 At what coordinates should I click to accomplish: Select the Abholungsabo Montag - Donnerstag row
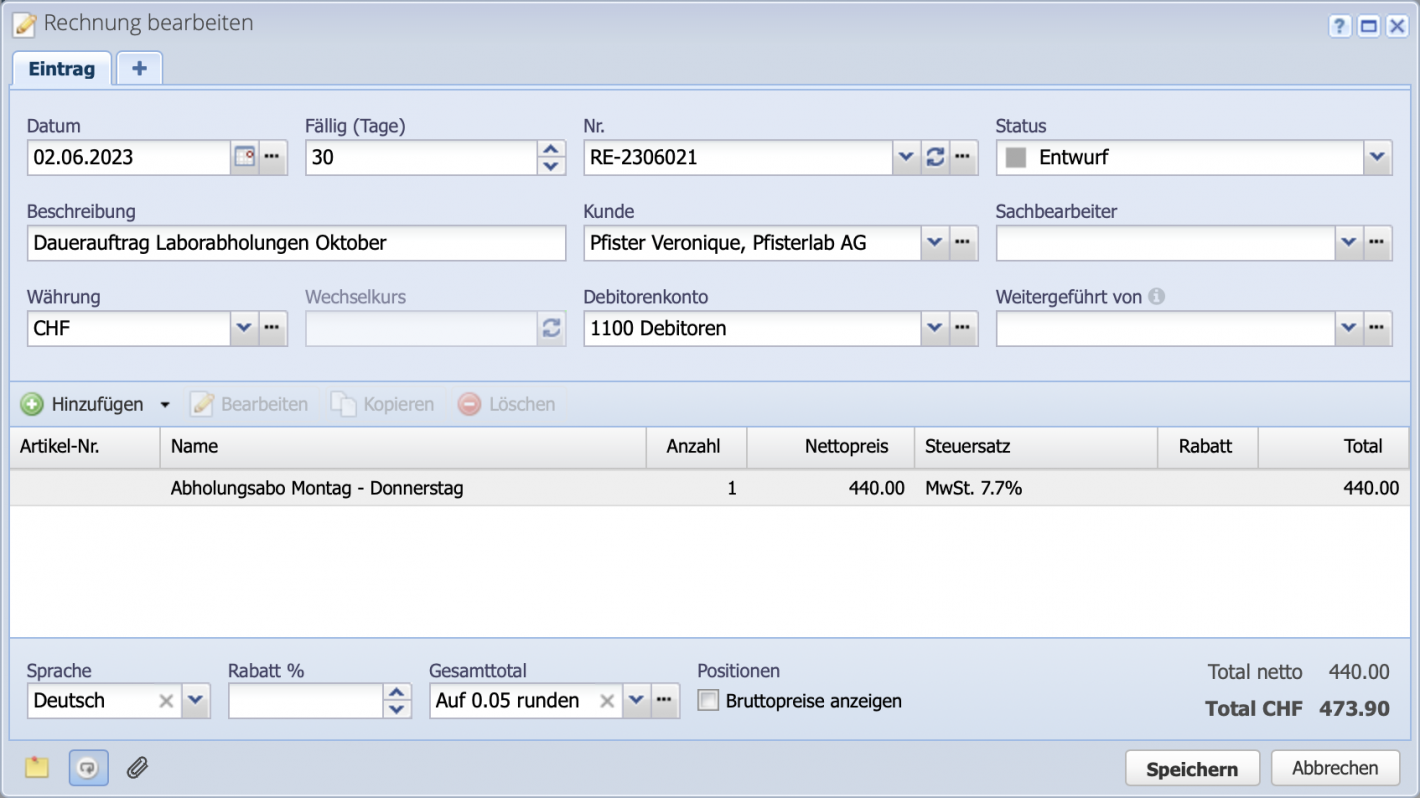[316, 488]
